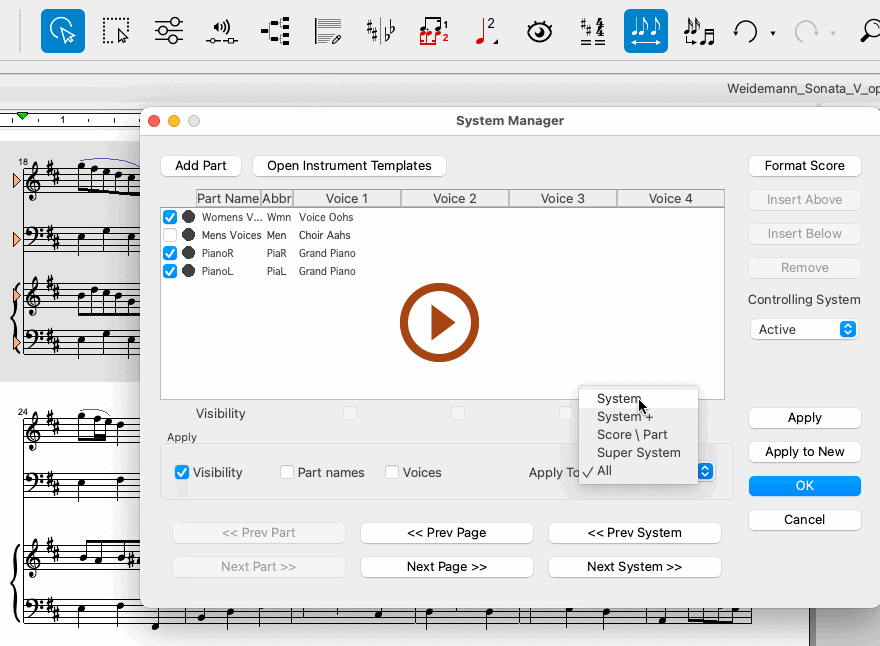Screen dimensions: 880x646
Task: Click the octagon icon on Mens Voices row
Action: click(189, 235)
